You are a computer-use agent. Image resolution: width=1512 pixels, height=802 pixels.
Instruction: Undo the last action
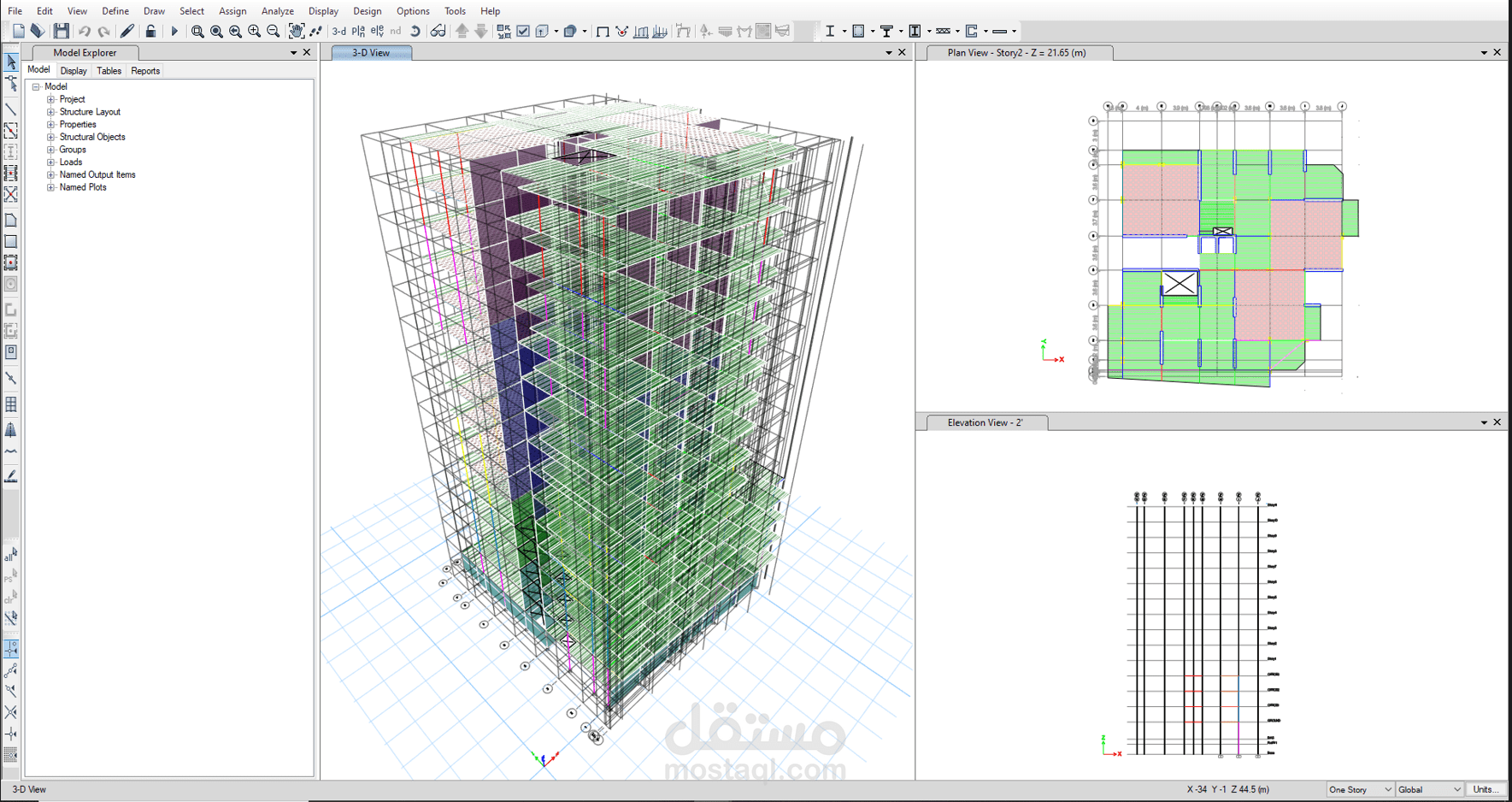pos(85,32)
